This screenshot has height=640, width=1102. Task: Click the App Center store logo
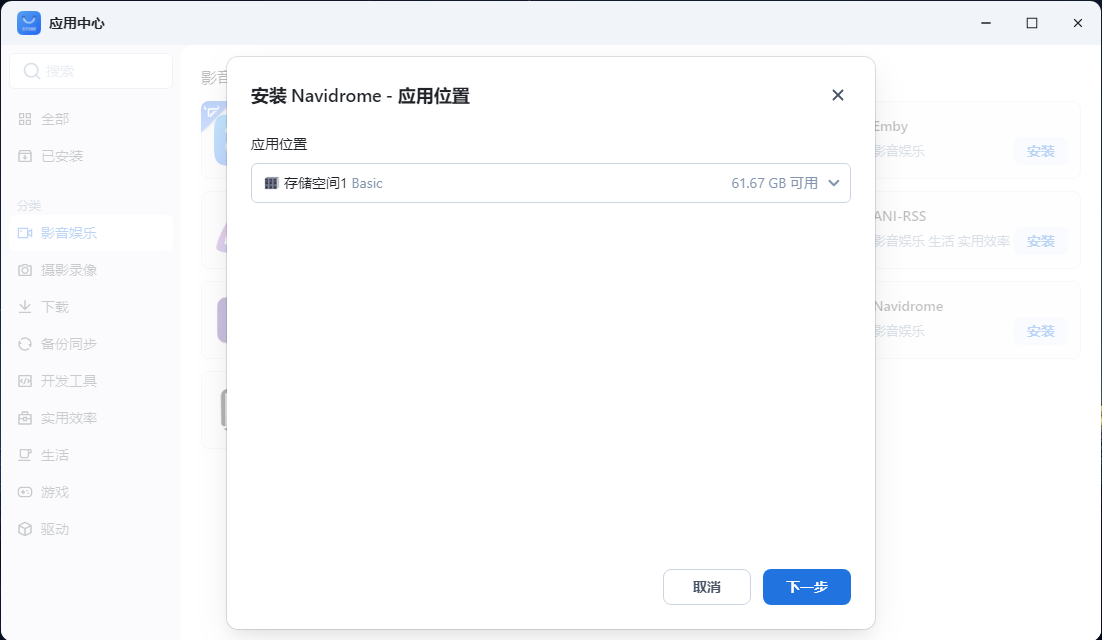(x=29, y=23)
